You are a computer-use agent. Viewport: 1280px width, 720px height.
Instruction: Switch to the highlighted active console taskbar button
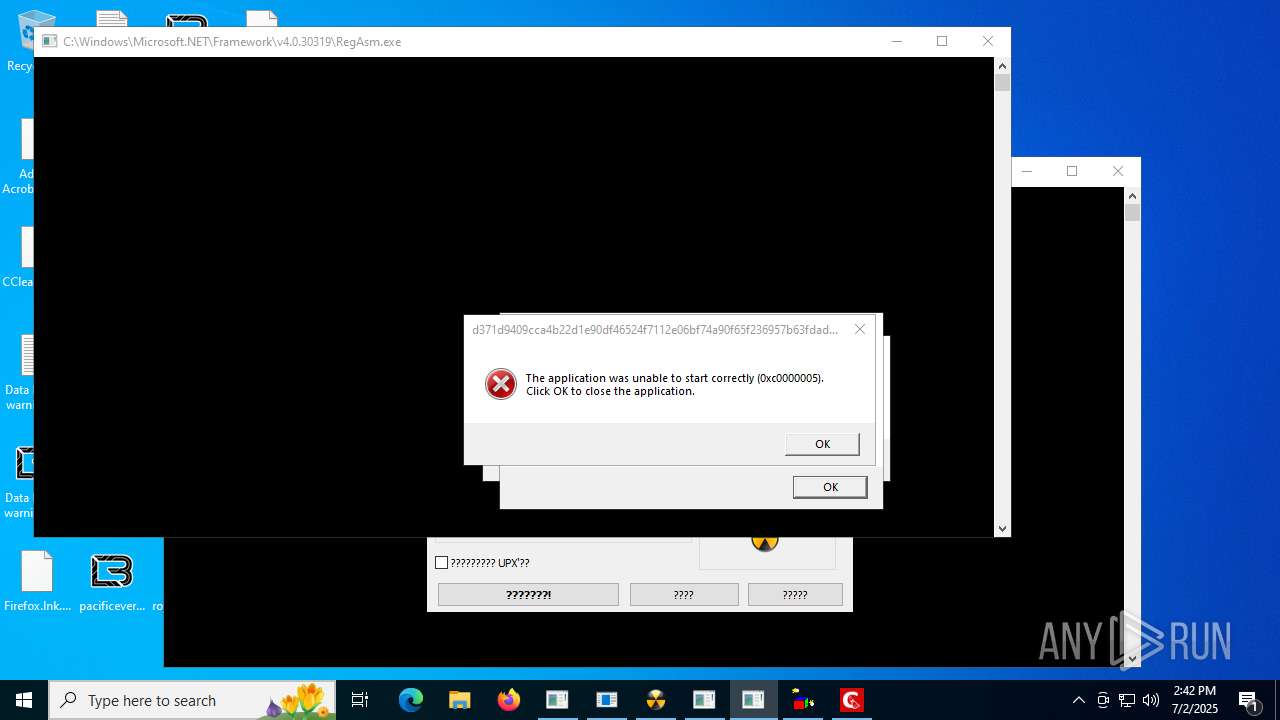coord(754,700)
